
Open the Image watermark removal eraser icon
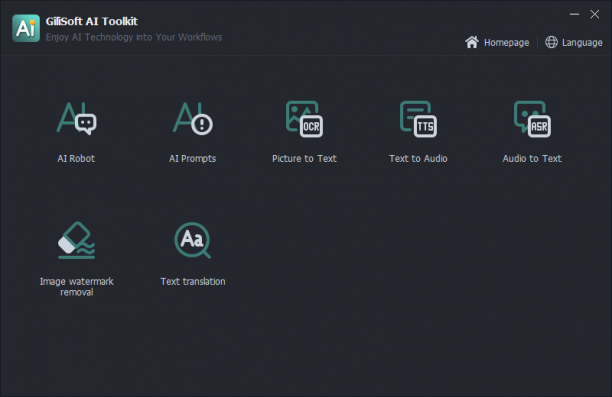[x=76, y=240]
